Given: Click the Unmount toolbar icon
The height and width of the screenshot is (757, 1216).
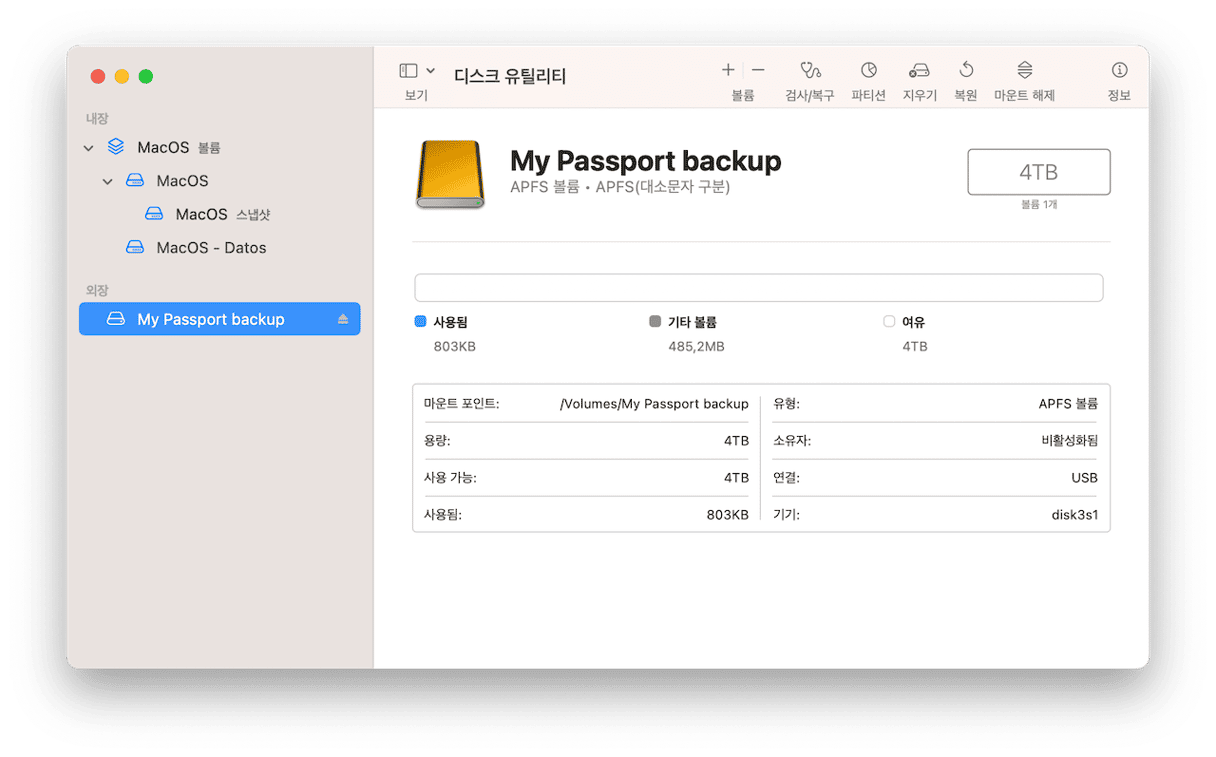Looking at the screenshot, I should [1024, 70].
